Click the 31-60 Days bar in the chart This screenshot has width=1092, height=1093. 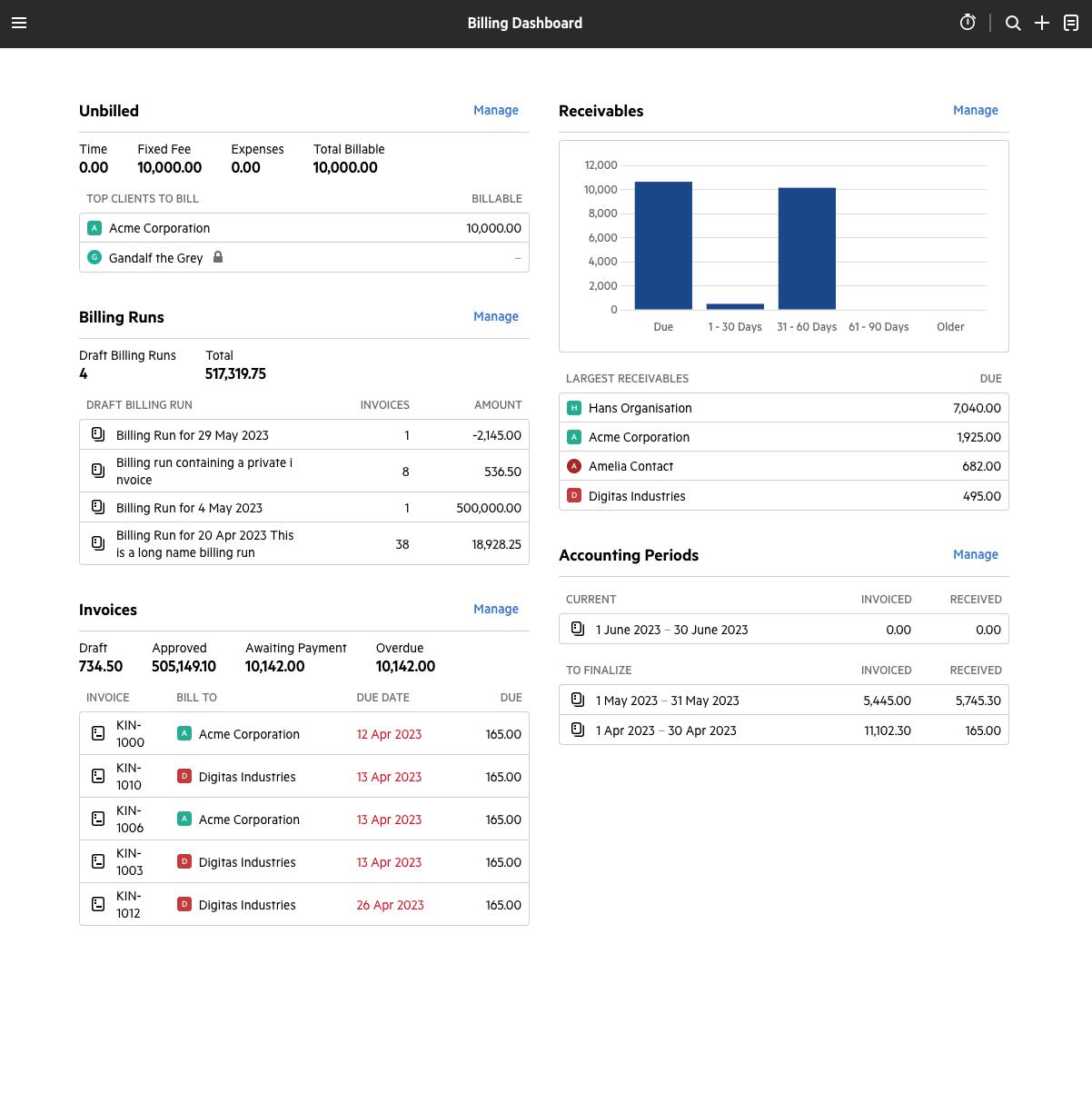point(807,245)
